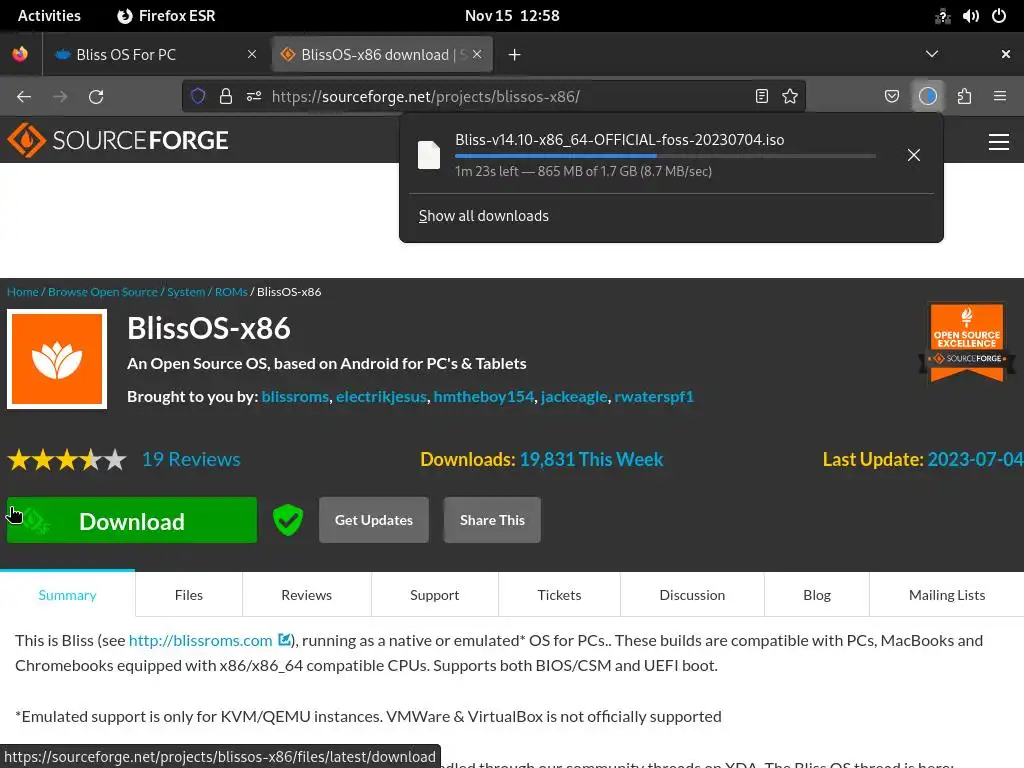Save page to Pocket
Screen dimensions: 1024x768
pyautogui.click(x=891, y=97)
